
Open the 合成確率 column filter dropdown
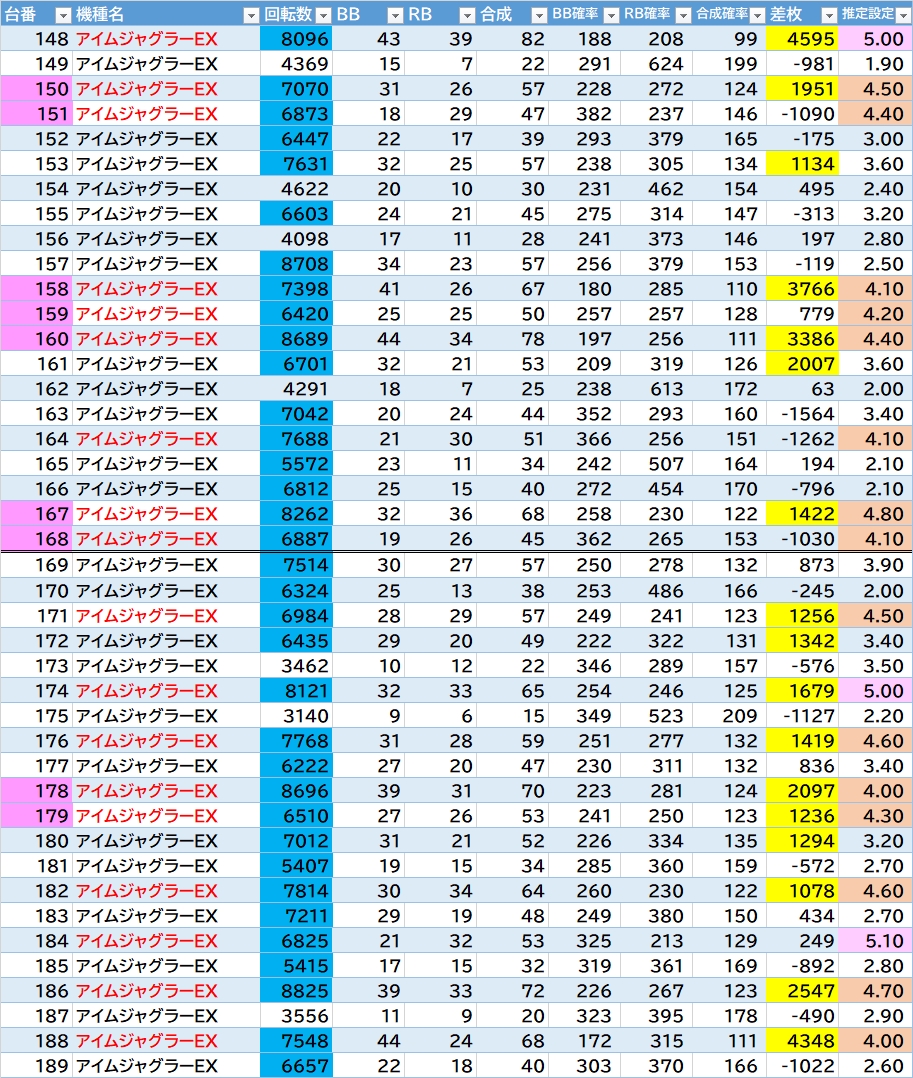click(757, 15)
